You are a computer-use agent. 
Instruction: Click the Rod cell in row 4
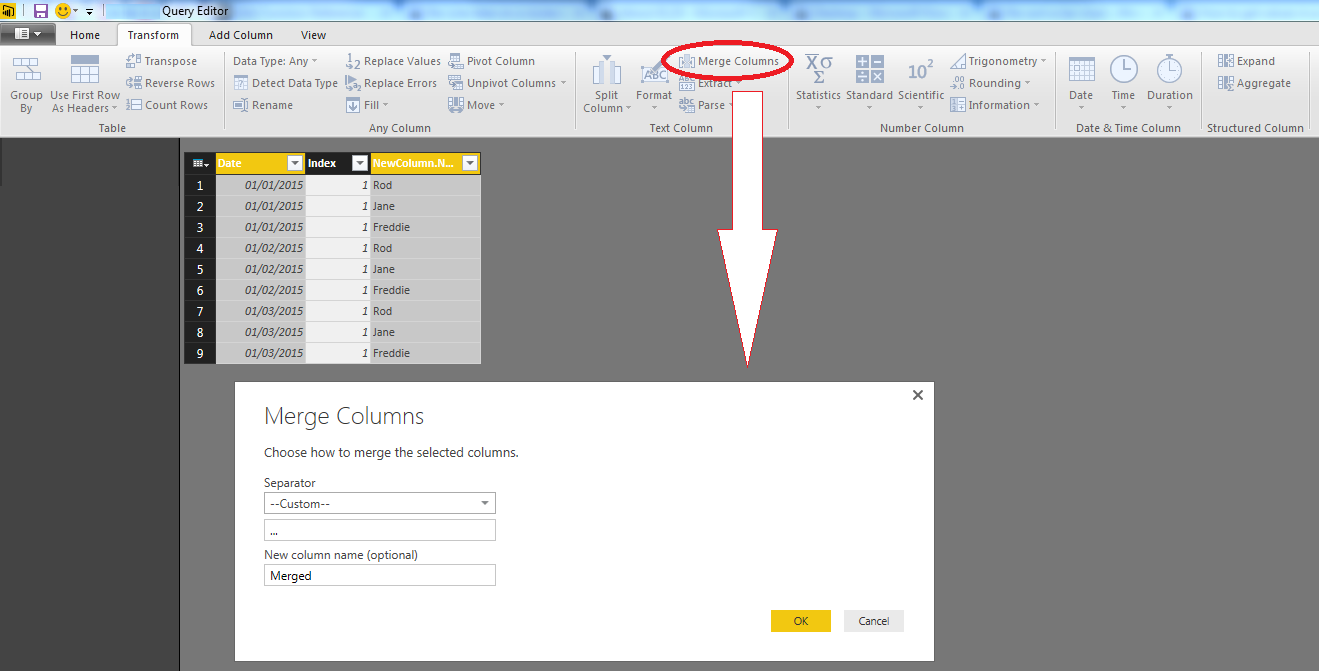(x=425, y=248)
